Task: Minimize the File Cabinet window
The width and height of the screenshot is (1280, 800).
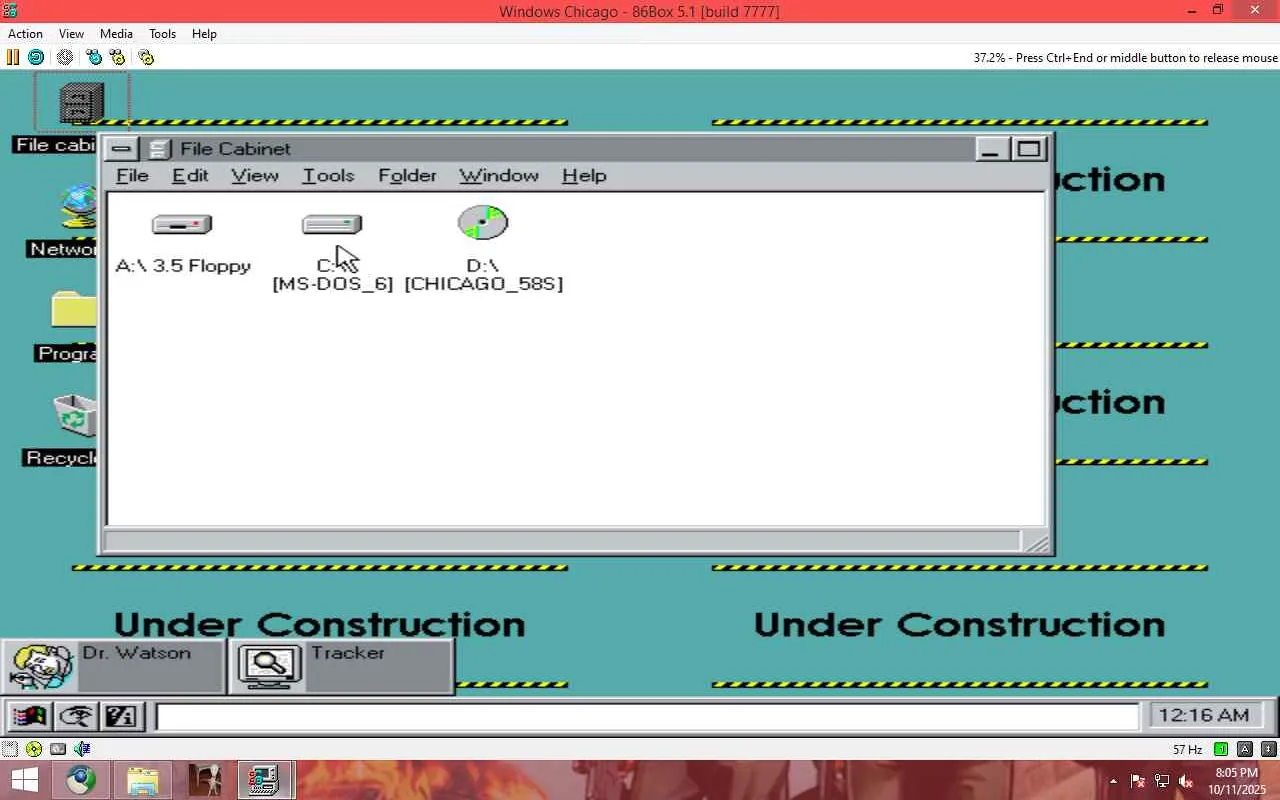Action: click(991, 149)
